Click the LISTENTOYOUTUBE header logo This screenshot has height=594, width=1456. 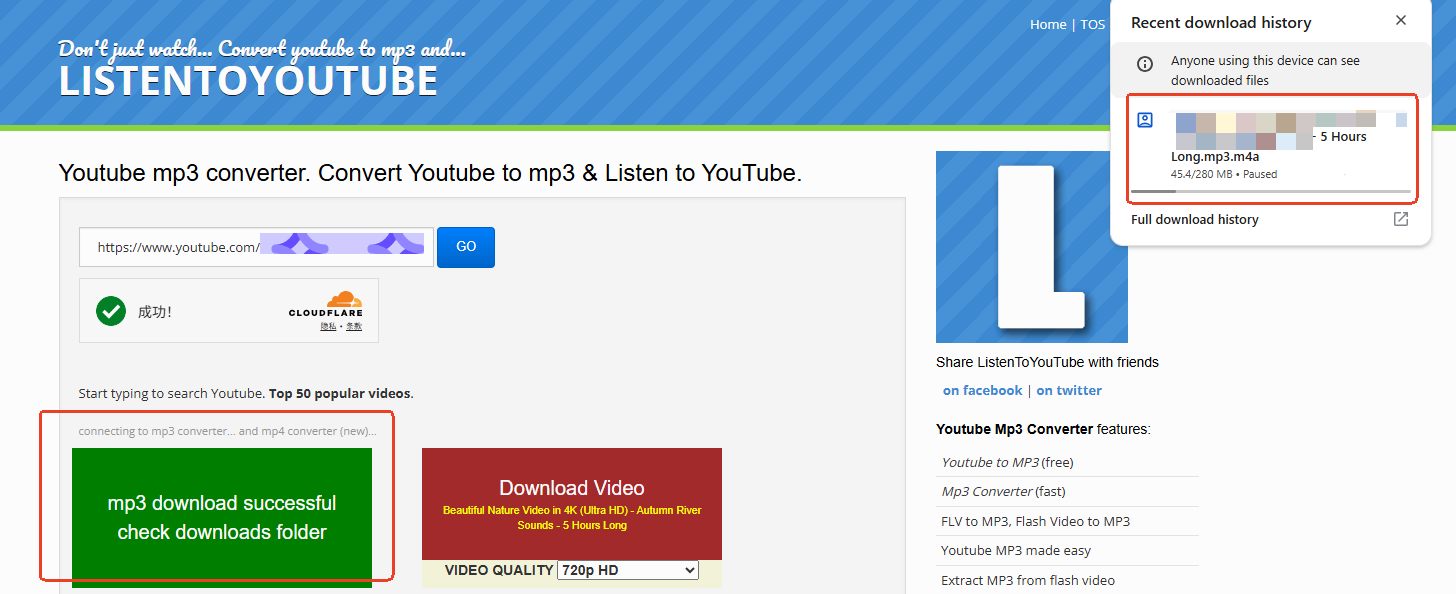tap(248, 80)
